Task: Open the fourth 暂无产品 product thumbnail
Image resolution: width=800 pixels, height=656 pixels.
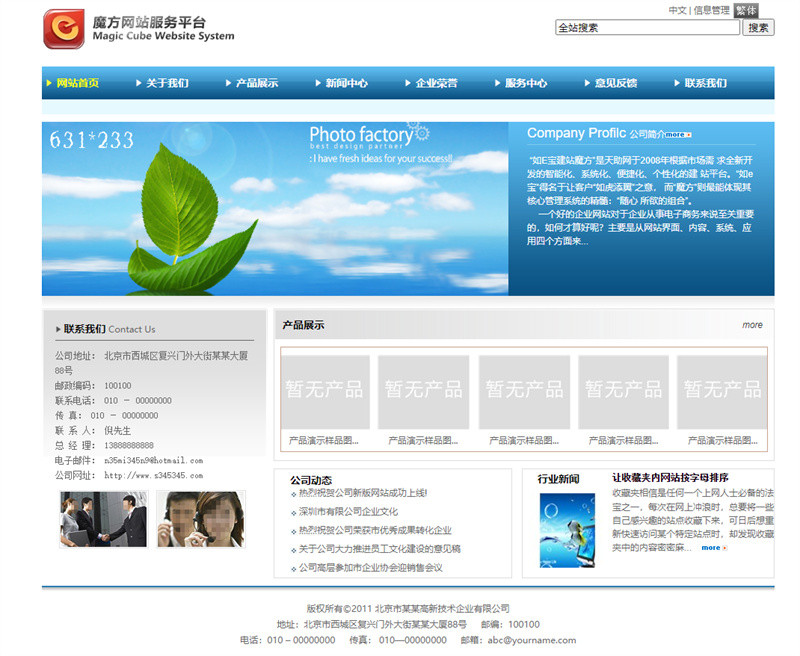Action: (623, 392)
